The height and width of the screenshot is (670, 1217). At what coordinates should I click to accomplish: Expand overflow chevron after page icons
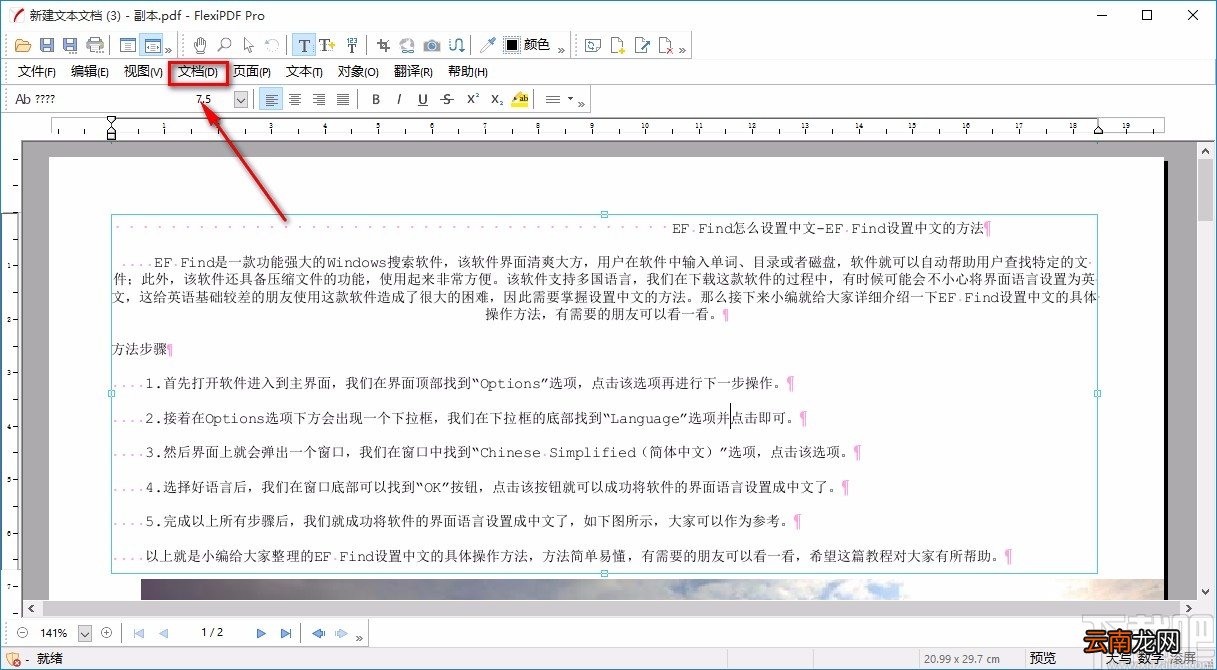click(x=683, y=49)
